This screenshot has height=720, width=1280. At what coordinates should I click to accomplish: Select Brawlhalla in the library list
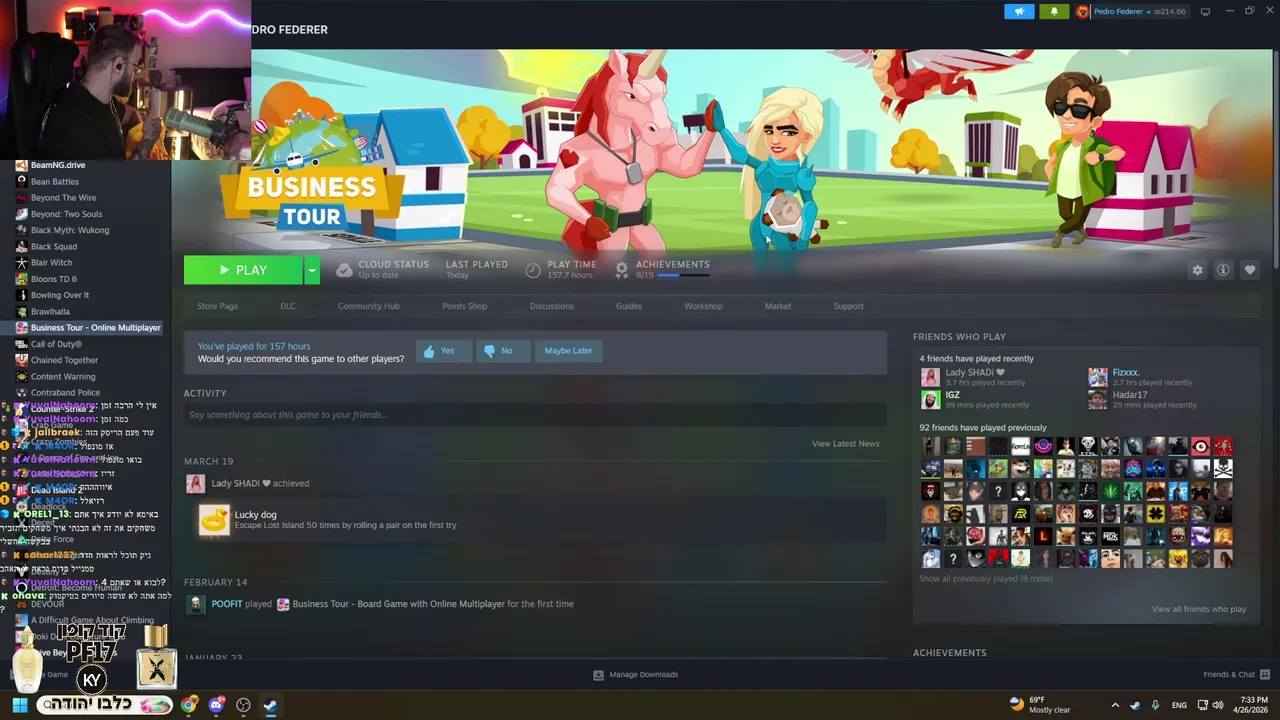pos(50,312)
